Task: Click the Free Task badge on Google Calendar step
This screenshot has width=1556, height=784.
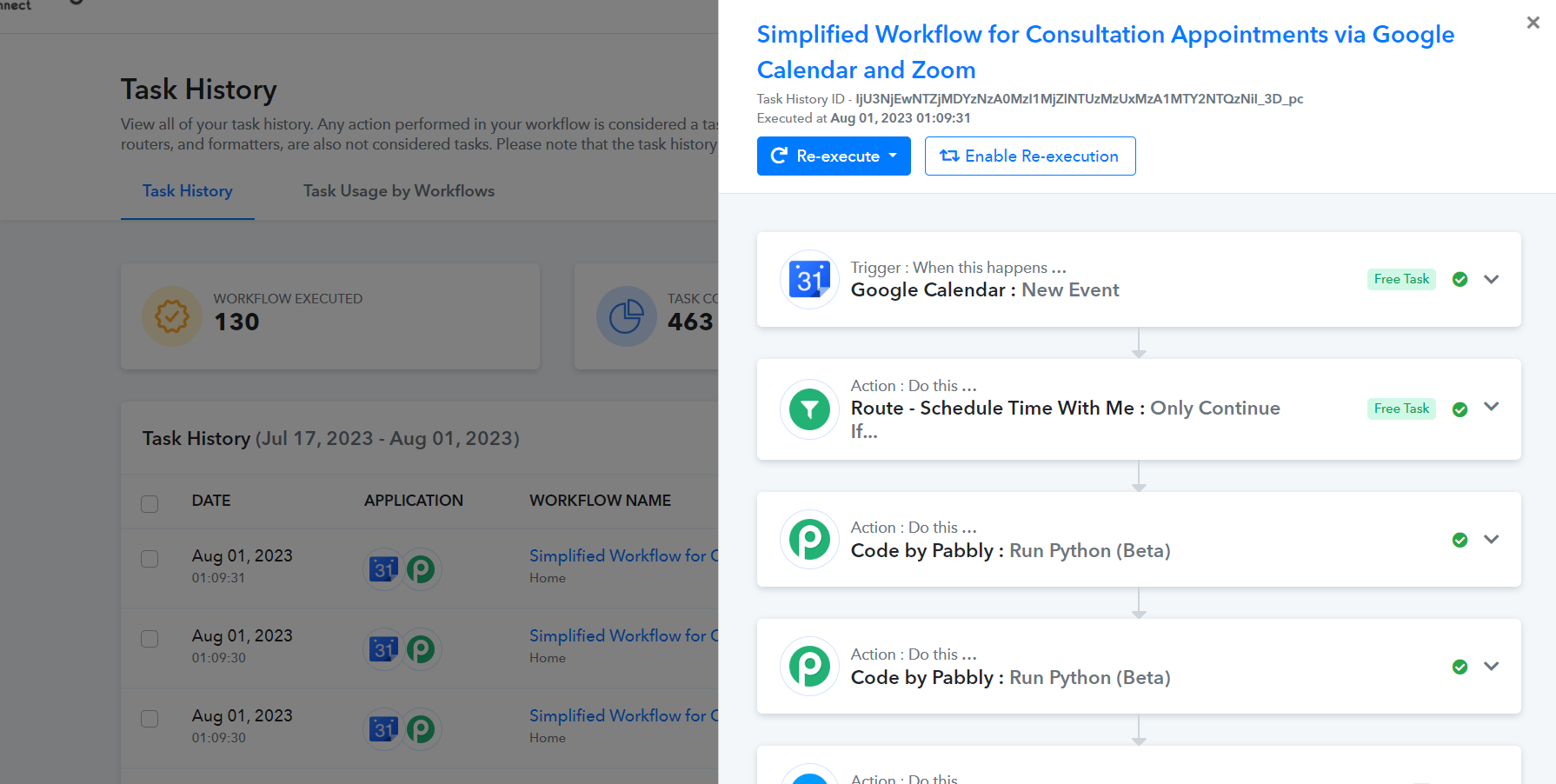Action: [x=1401, y=279]
